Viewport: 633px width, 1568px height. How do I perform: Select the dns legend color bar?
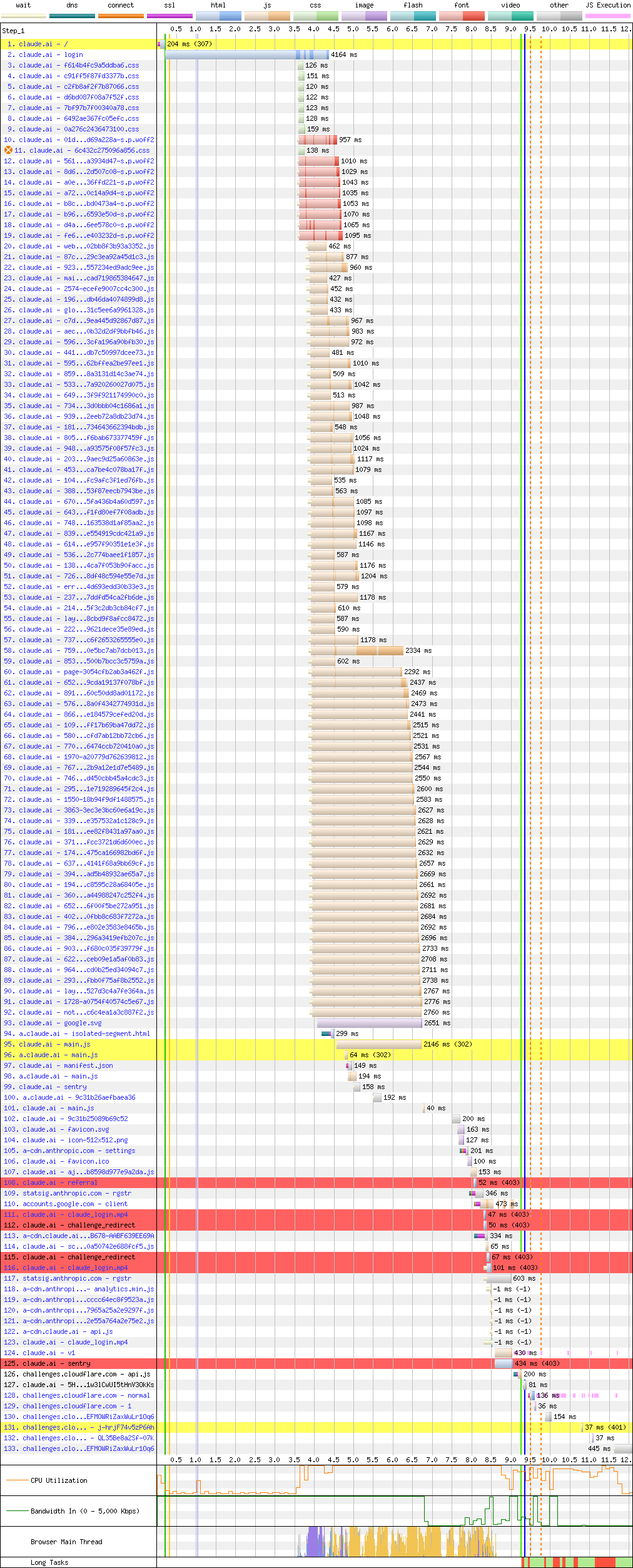click(x=72, y=16)
